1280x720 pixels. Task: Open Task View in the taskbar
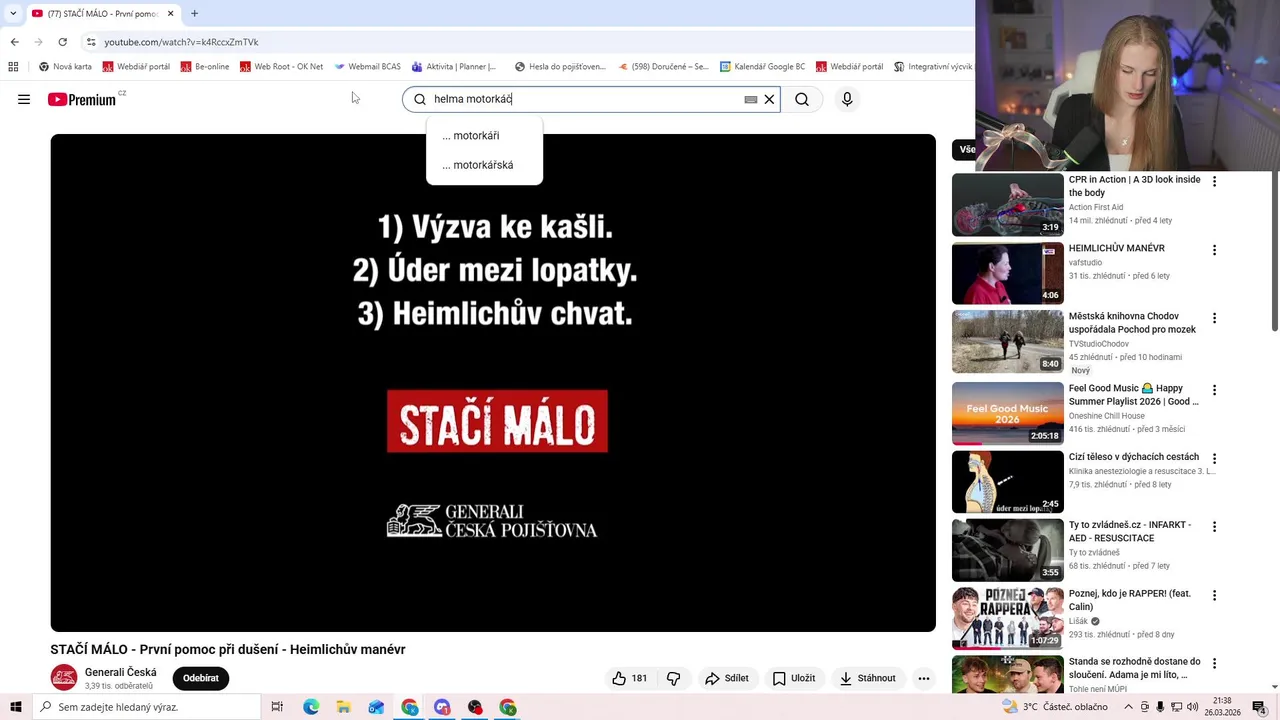tap(278, 707)
